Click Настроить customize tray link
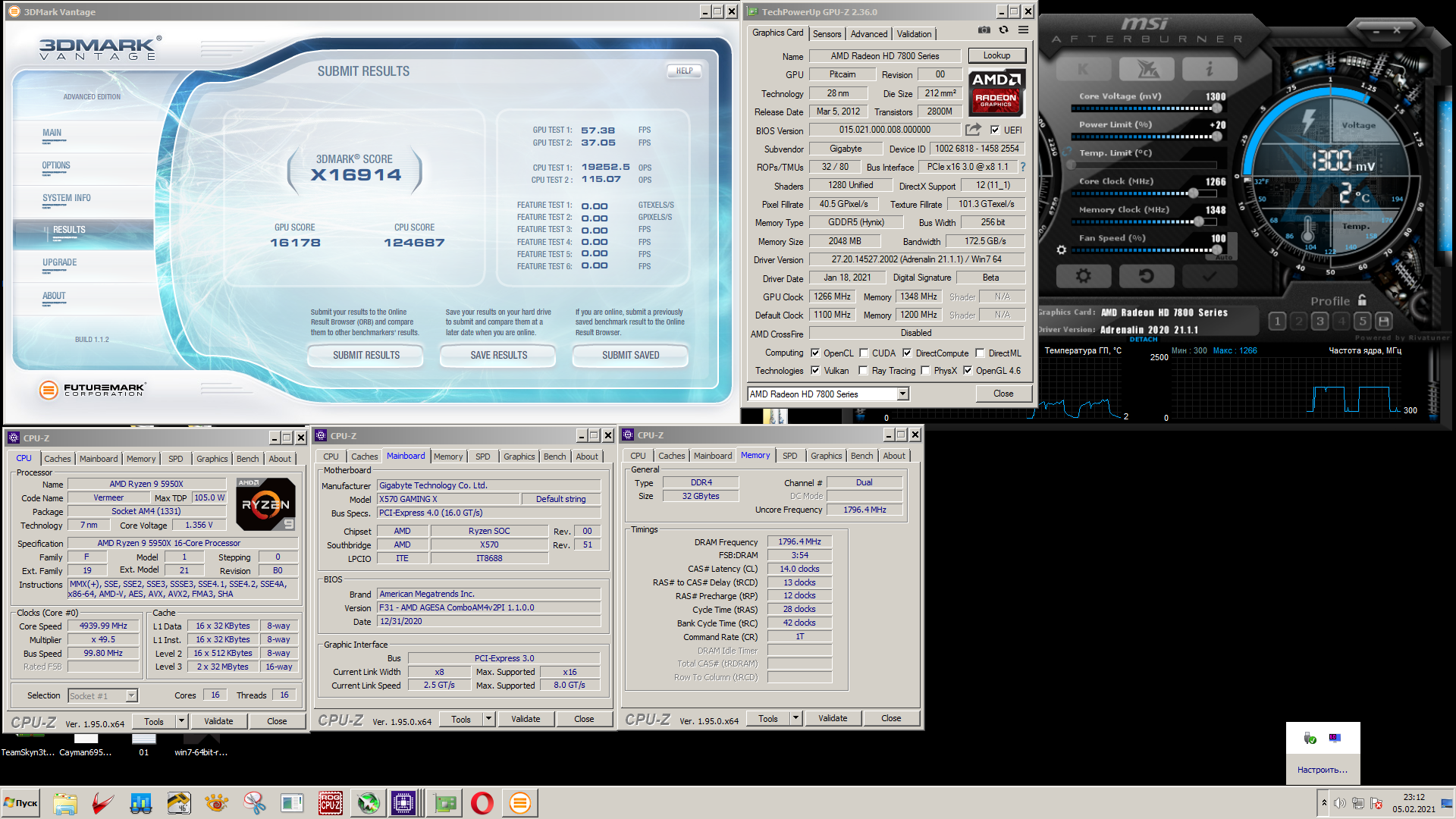This screenshot has height=819, width=1456. click(1323, 770)
